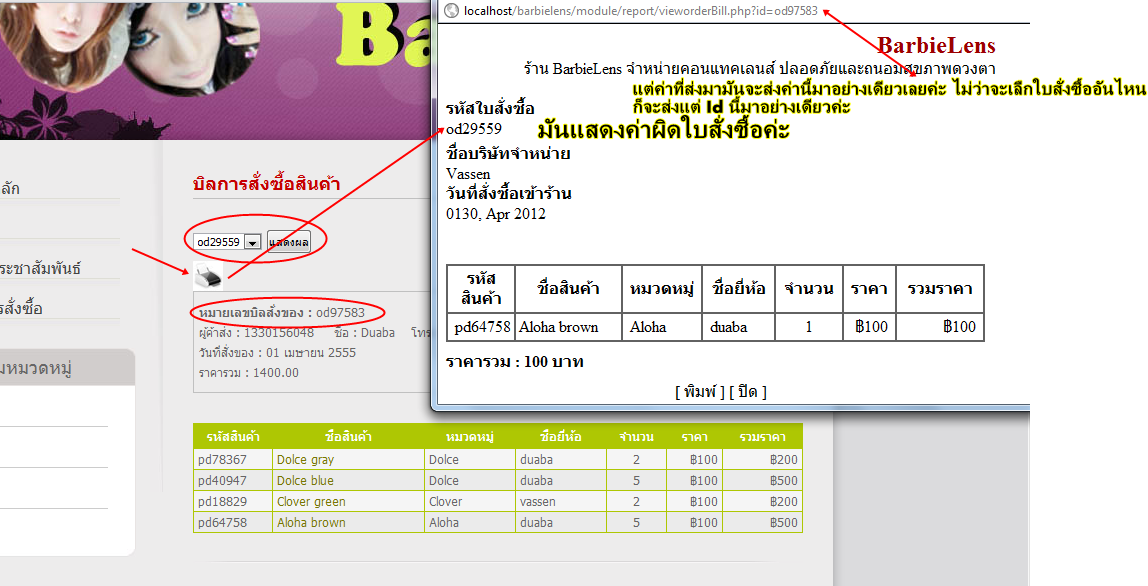Click the Dolce blue product name
1148x586 pixels.
point(305,481)
